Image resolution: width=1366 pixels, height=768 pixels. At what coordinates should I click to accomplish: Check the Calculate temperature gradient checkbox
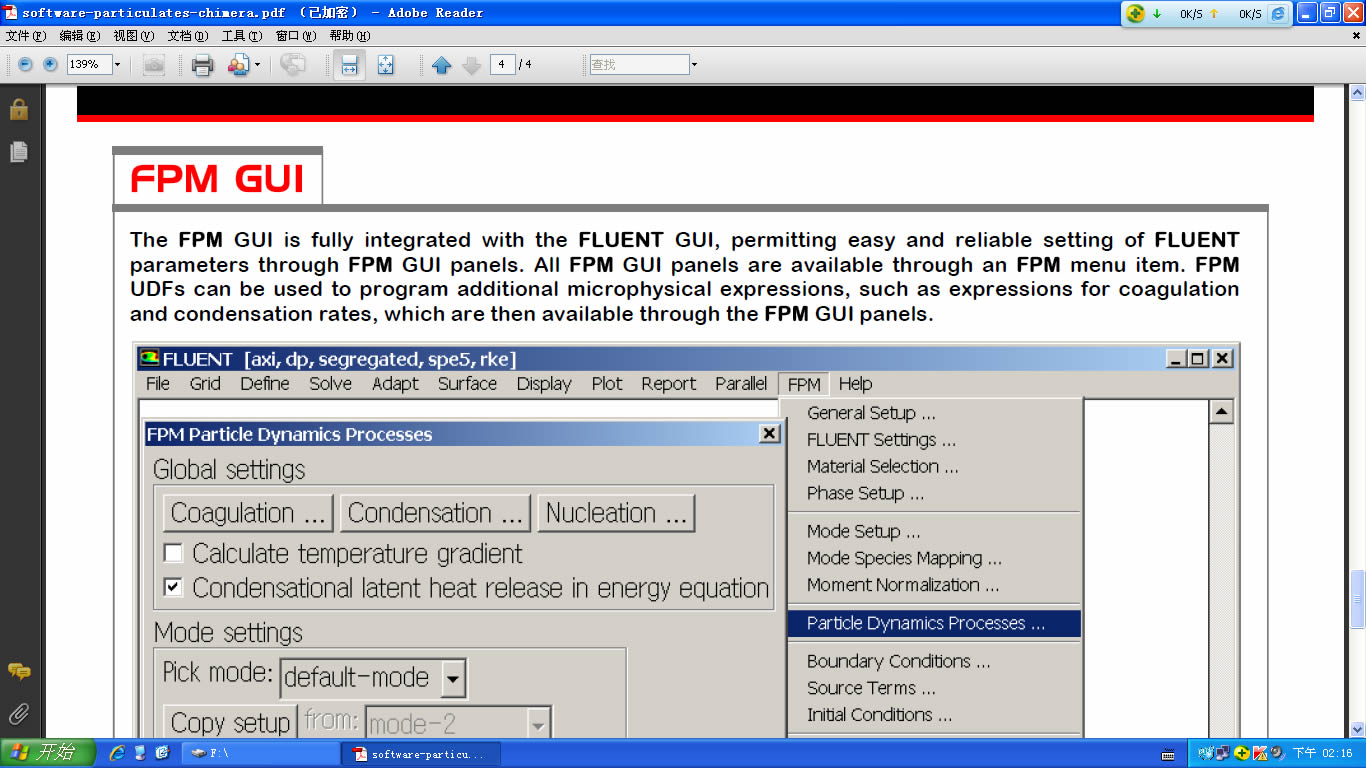pyautogui.click(x=173, y=553)
